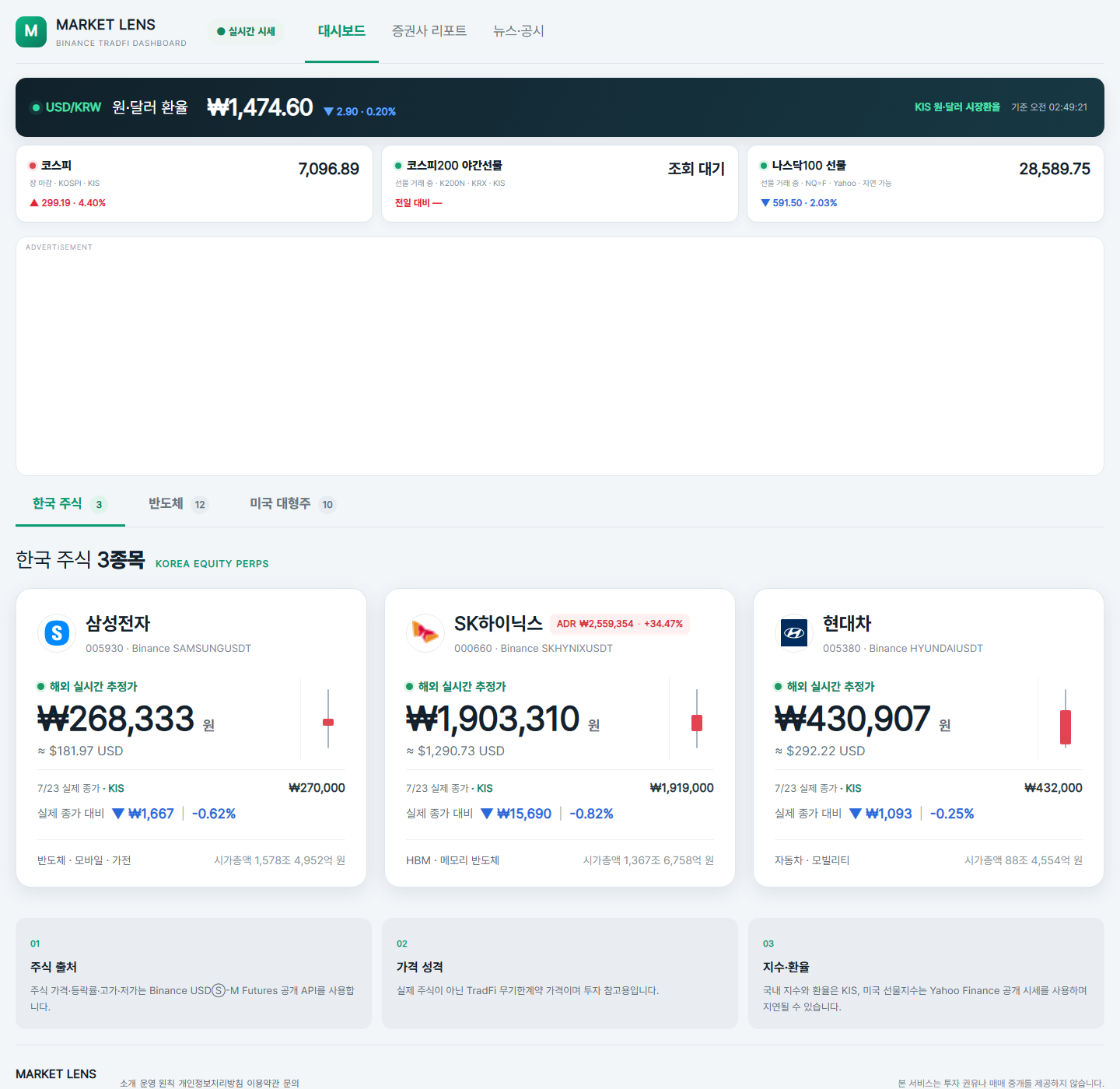Image resolution: width=1120 pixels, height=1089 pixels.
Task: Click the SK하이닉스 mini candlestick chart
Action: click(697, 719)
